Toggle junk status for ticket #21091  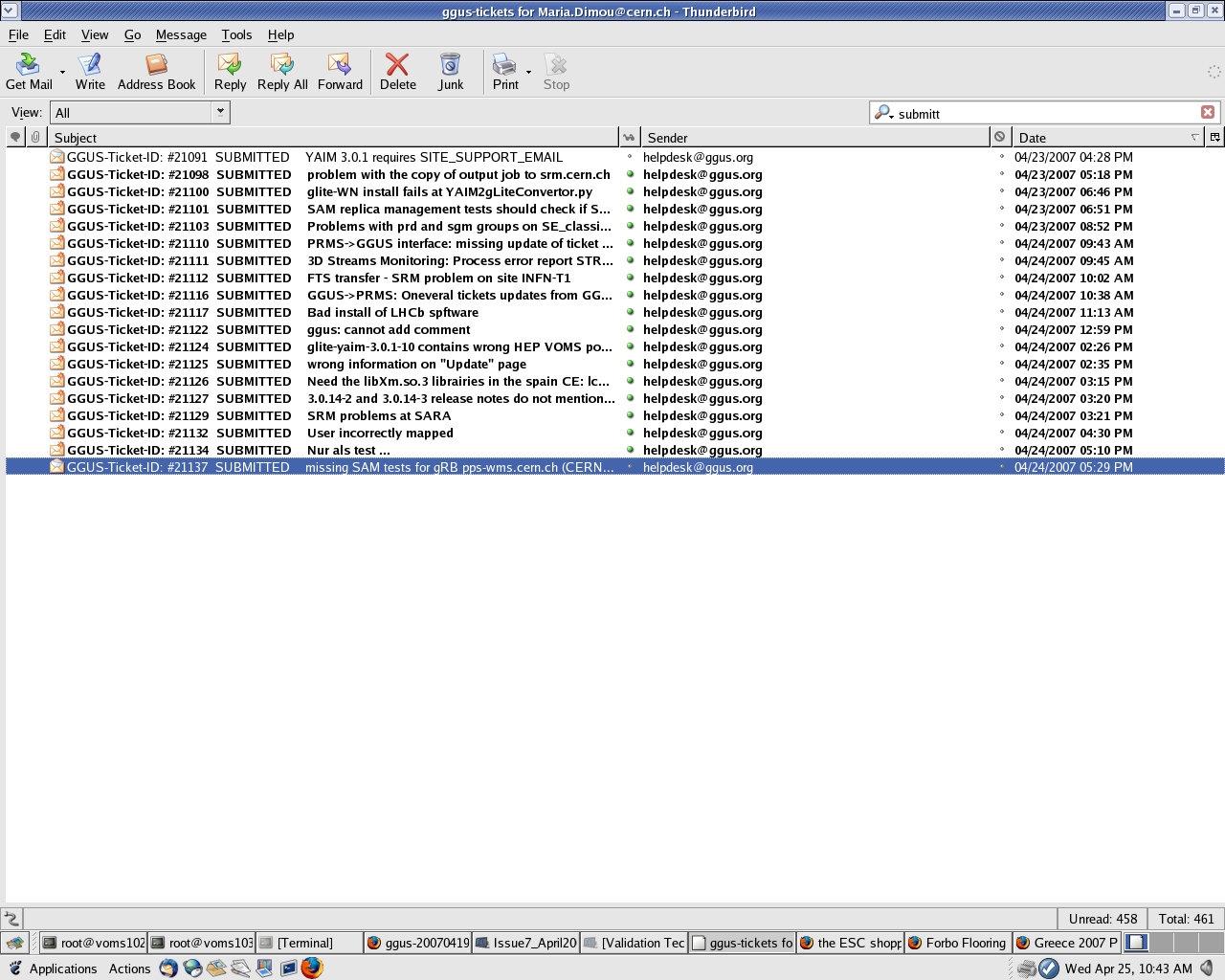pos(1002,157)
